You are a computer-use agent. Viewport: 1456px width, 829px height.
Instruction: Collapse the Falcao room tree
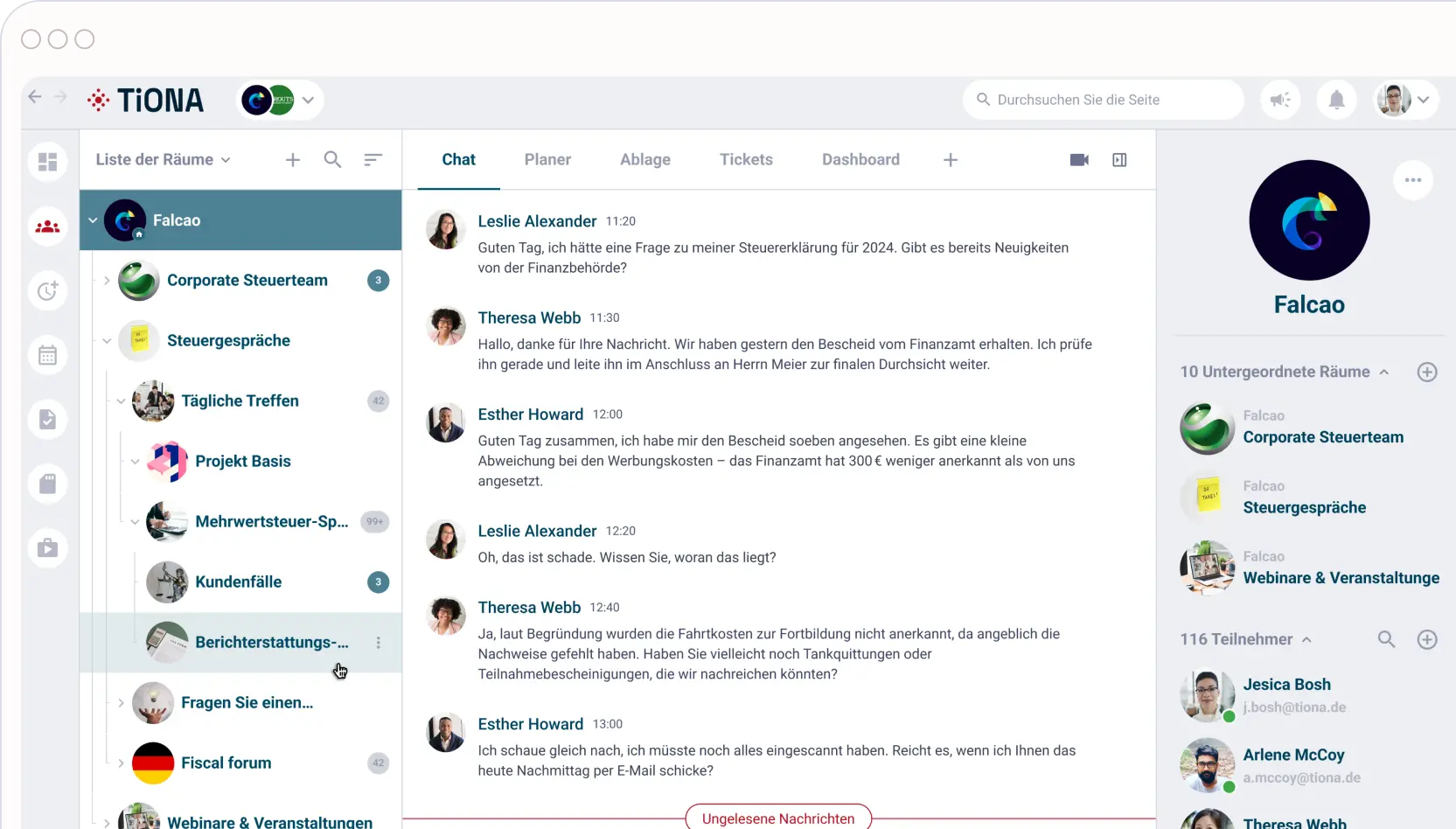[x=93, y=220]
